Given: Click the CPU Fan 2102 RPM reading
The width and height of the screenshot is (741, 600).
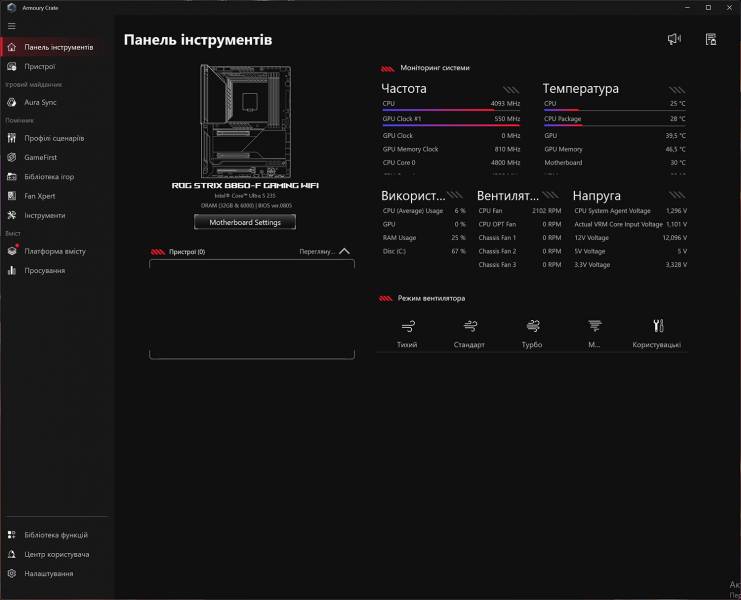Looking at the screenshot, I should coord(519,211).
